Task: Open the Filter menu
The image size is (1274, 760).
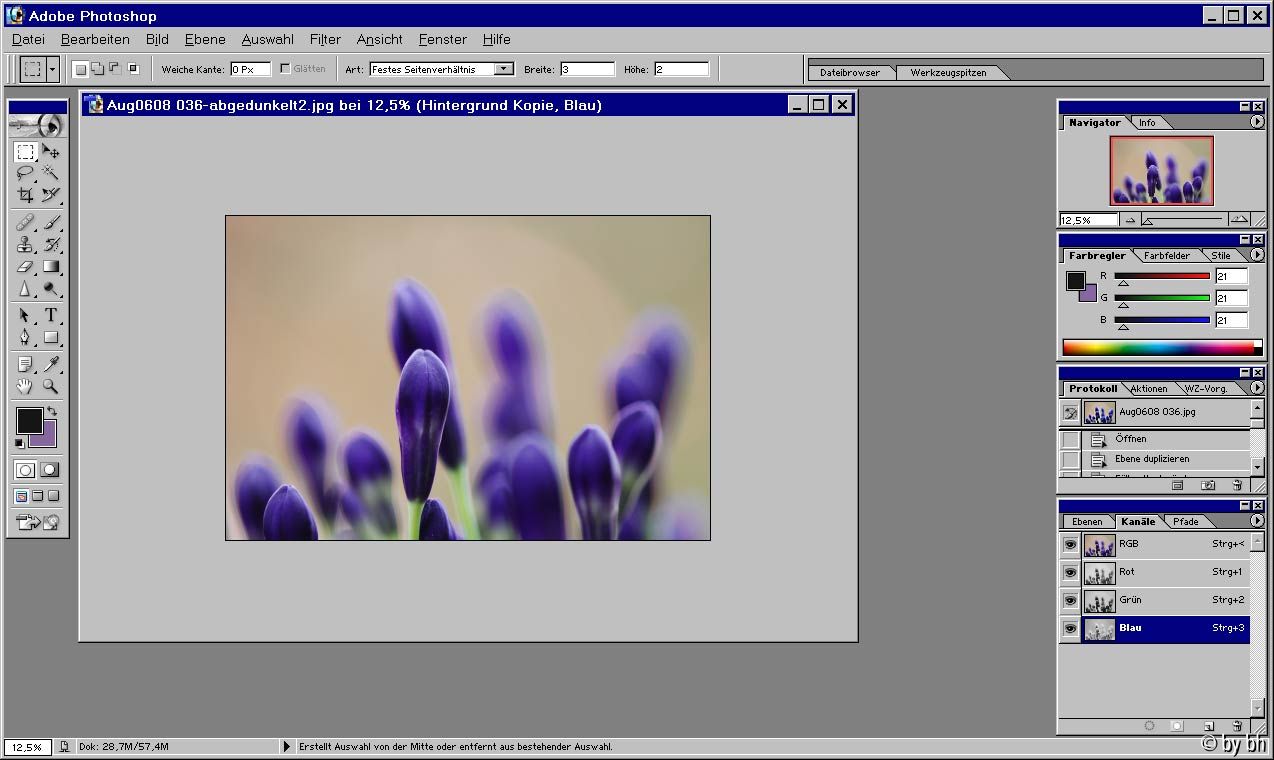Action: (325, 39)
